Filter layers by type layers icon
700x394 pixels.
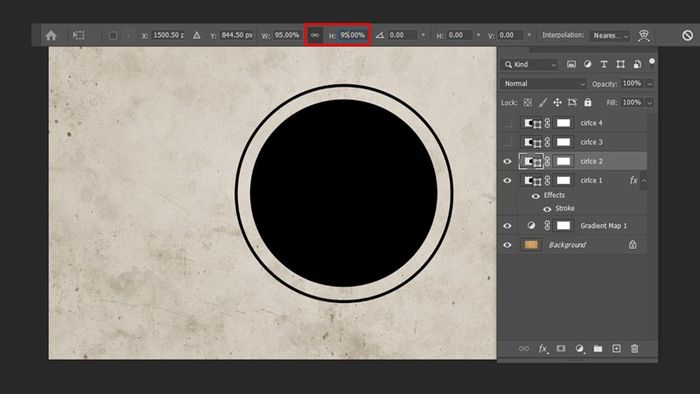[x=604, y=64]
